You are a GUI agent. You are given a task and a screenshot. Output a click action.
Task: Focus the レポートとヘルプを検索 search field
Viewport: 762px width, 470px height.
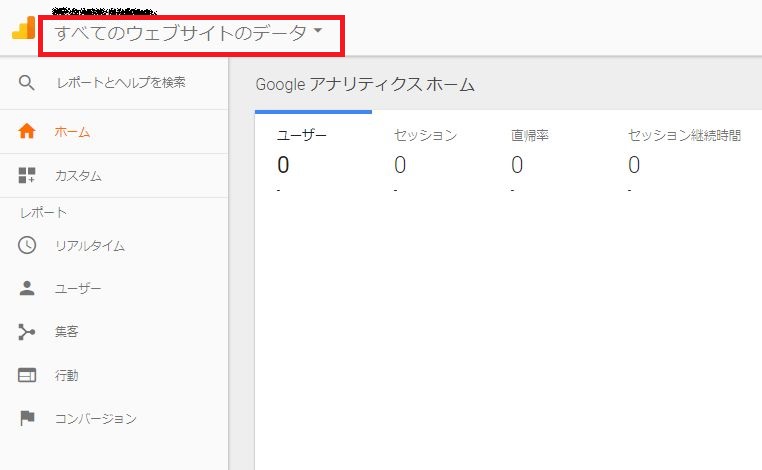[x=121, y=83]
